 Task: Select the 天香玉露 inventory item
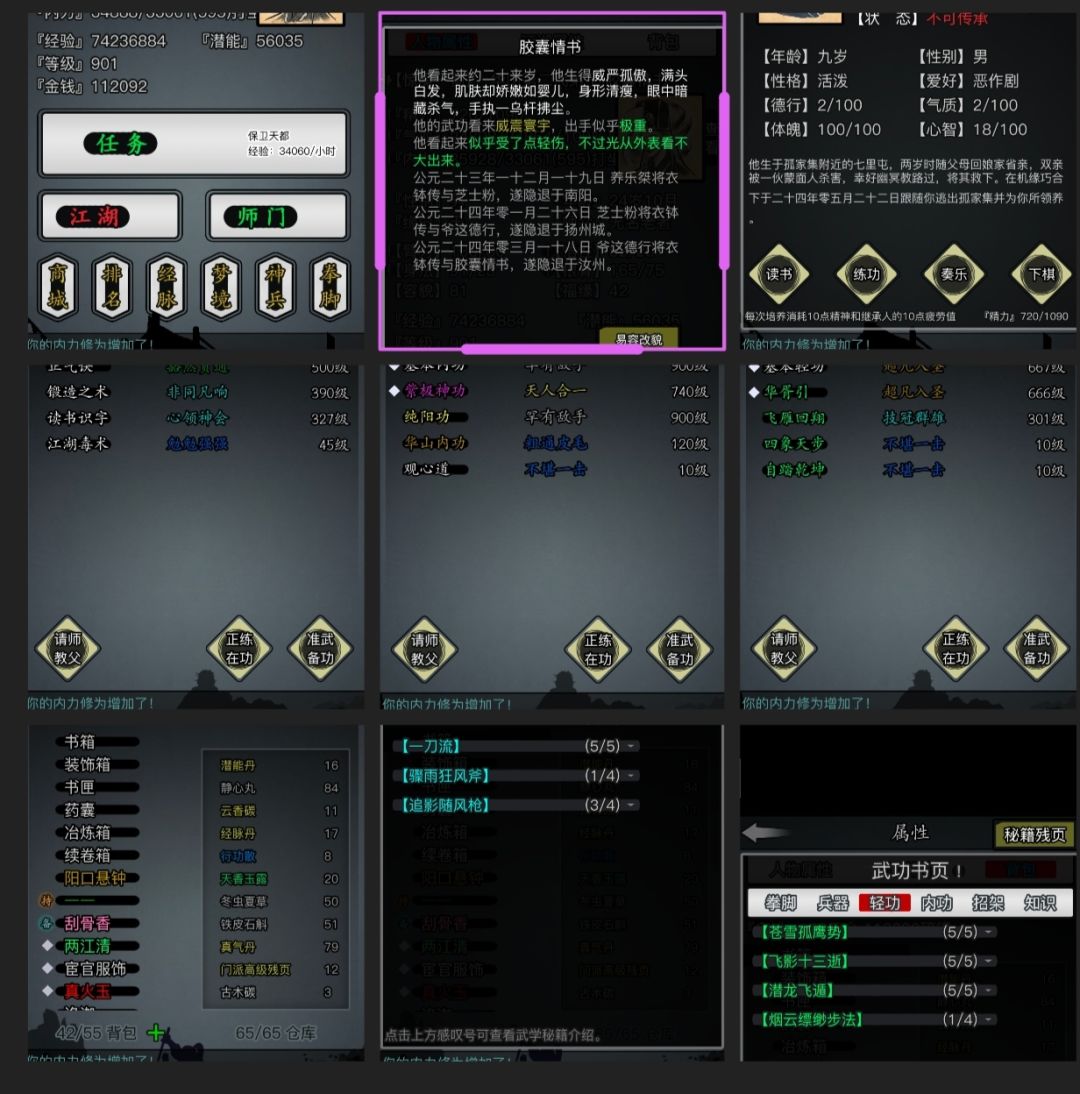pyautogui.click(x=279, y=878)
